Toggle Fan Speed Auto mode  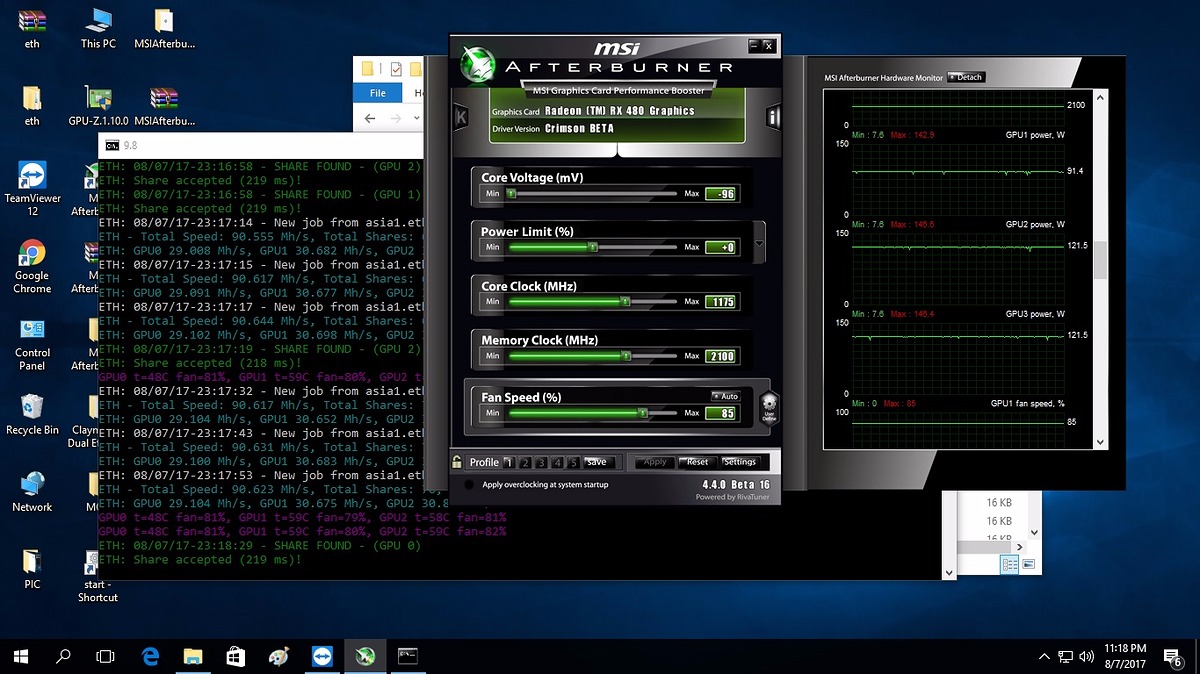point(725,396)
